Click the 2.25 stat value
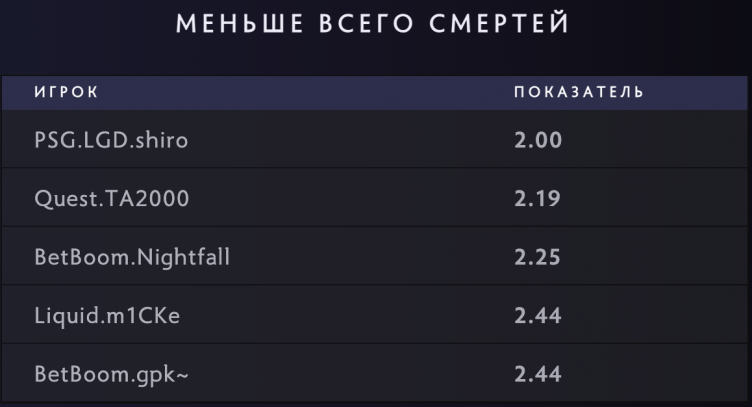752x407 pixels. coord(538,258)
